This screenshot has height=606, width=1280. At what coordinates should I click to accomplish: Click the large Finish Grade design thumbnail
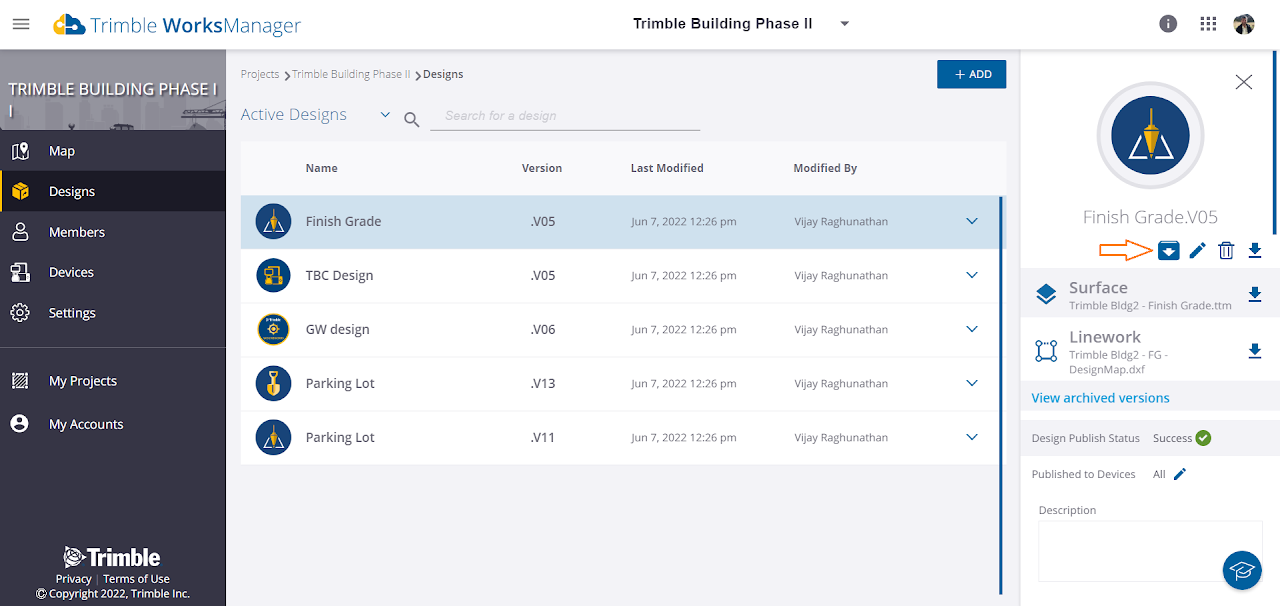tap(1150, 135)
